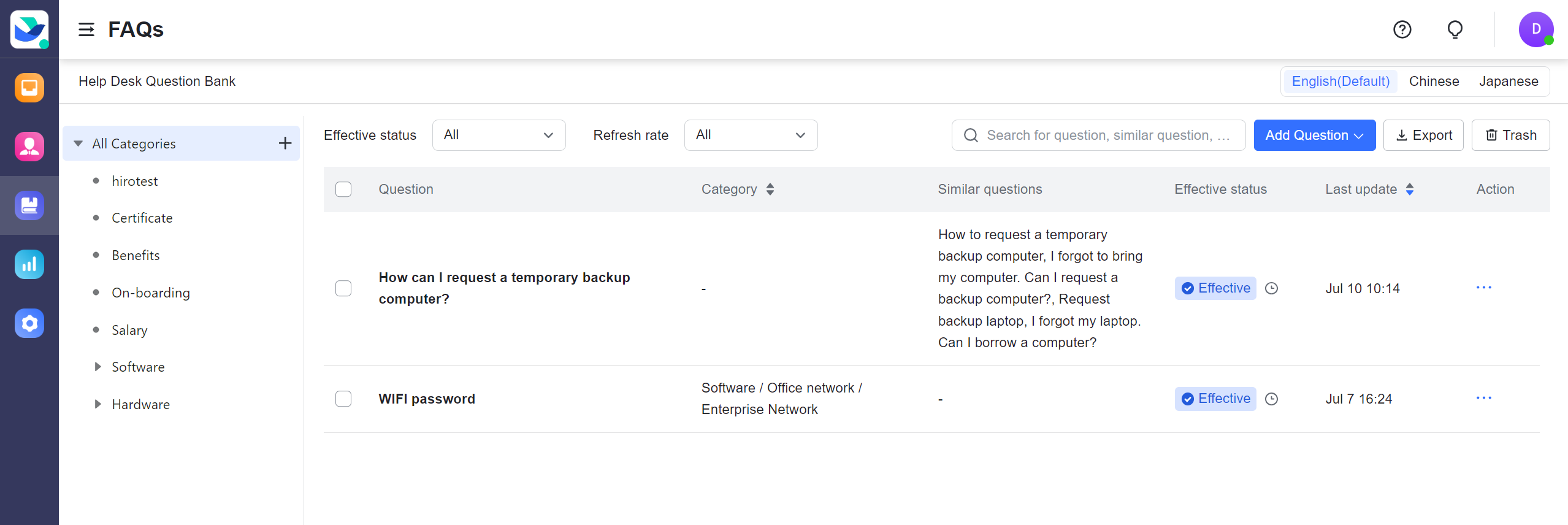Check the backup computer question checkbox
The image size is (1568, 525).
(x=343, y=288)
